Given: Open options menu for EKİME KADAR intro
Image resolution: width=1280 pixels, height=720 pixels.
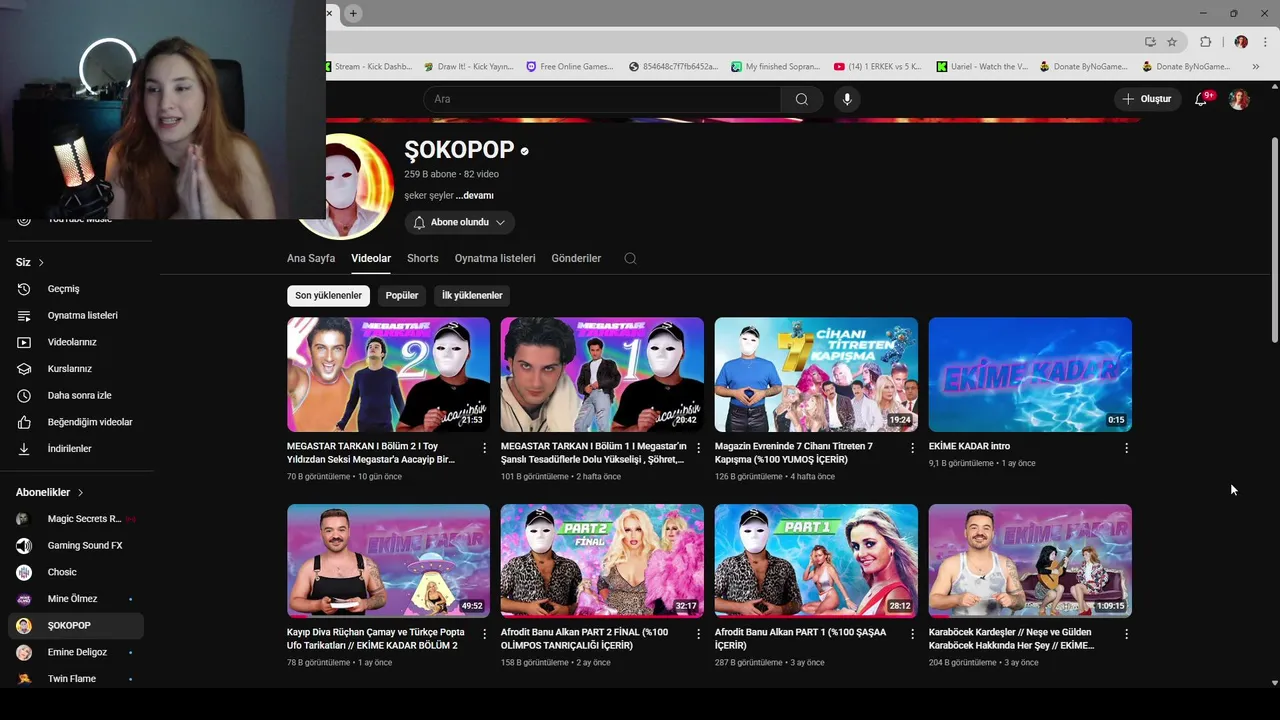Looking at the screenshot, I should pyautogui.click(x=1126, y=448).
